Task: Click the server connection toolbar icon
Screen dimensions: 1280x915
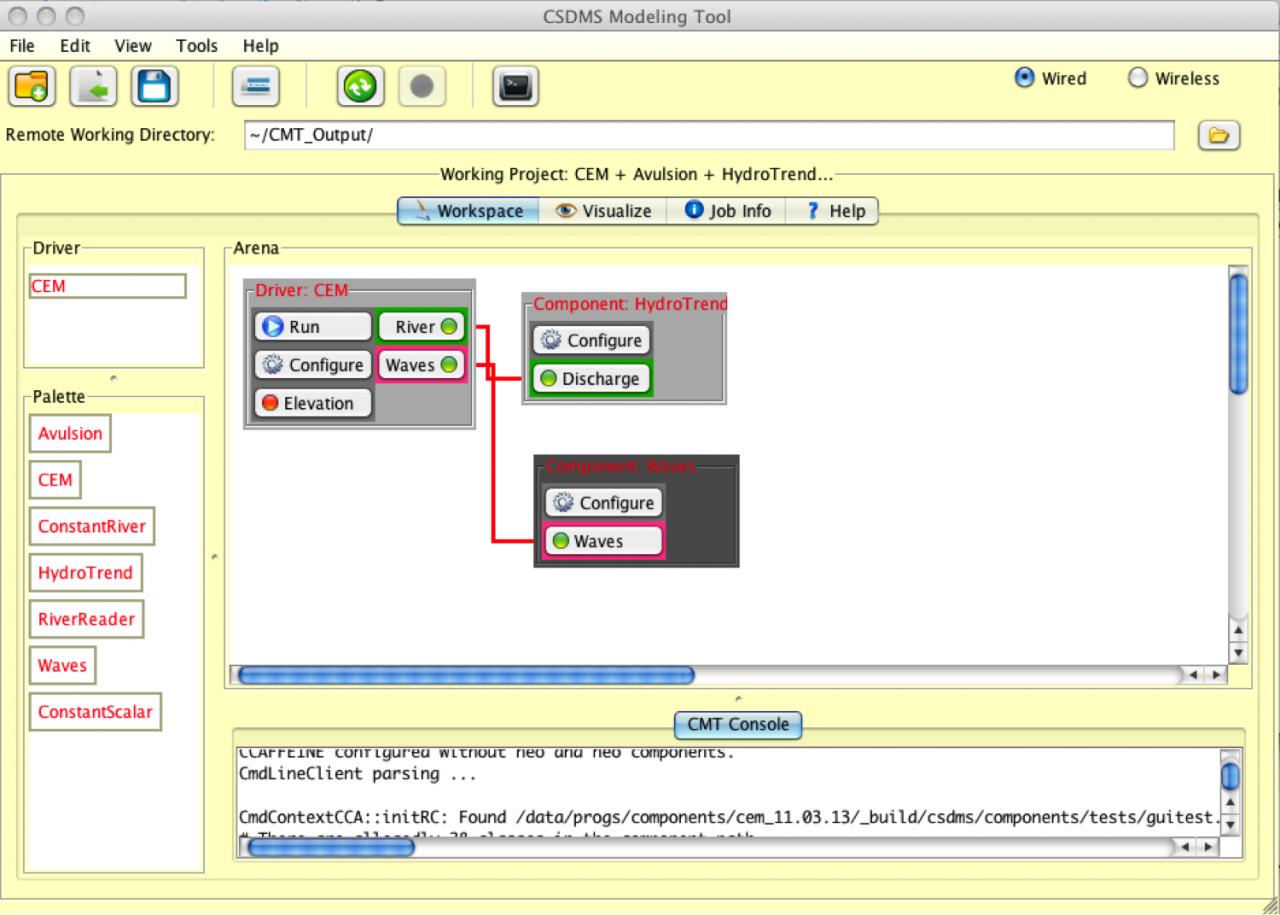Action: coord(256,86)
